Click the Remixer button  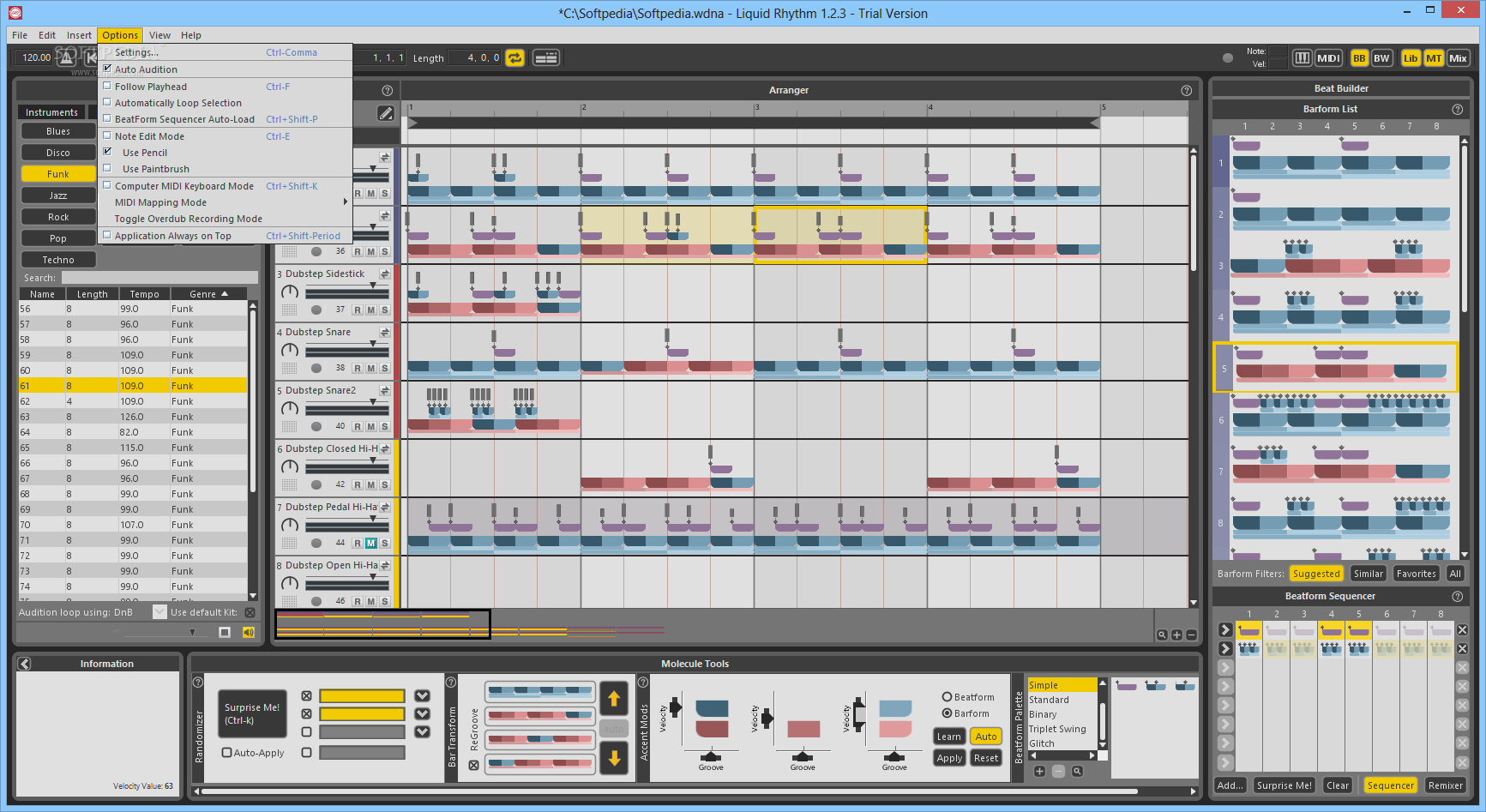click(1446, 785)
